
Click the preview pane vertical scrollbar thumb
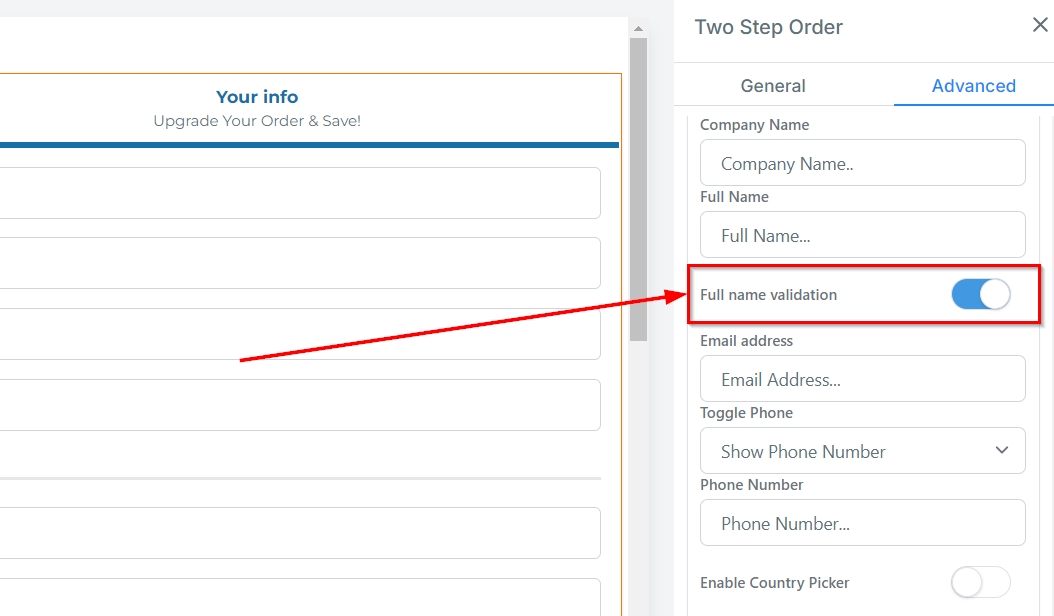638,190
